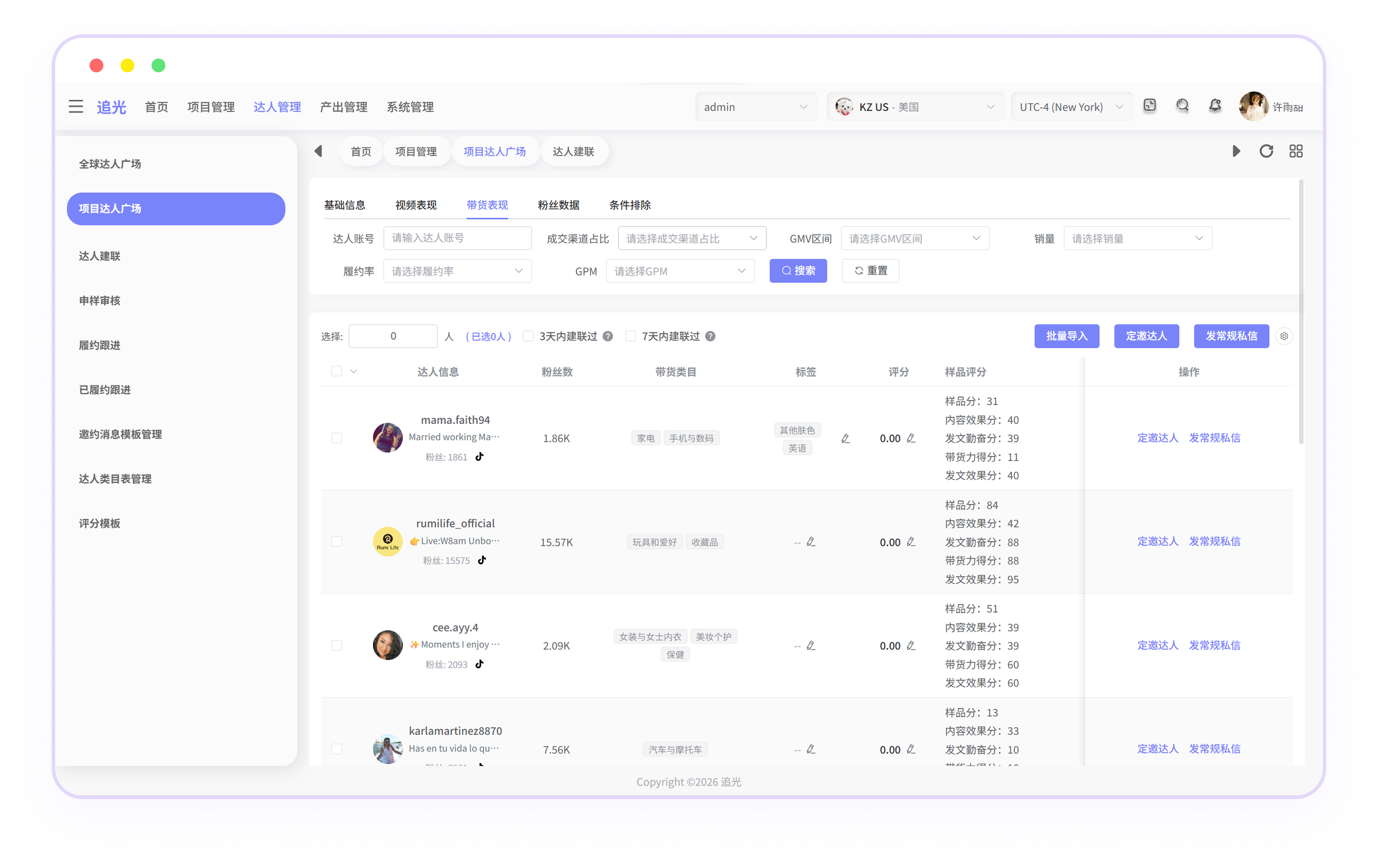Edit the score for rumilife_official

911,542
